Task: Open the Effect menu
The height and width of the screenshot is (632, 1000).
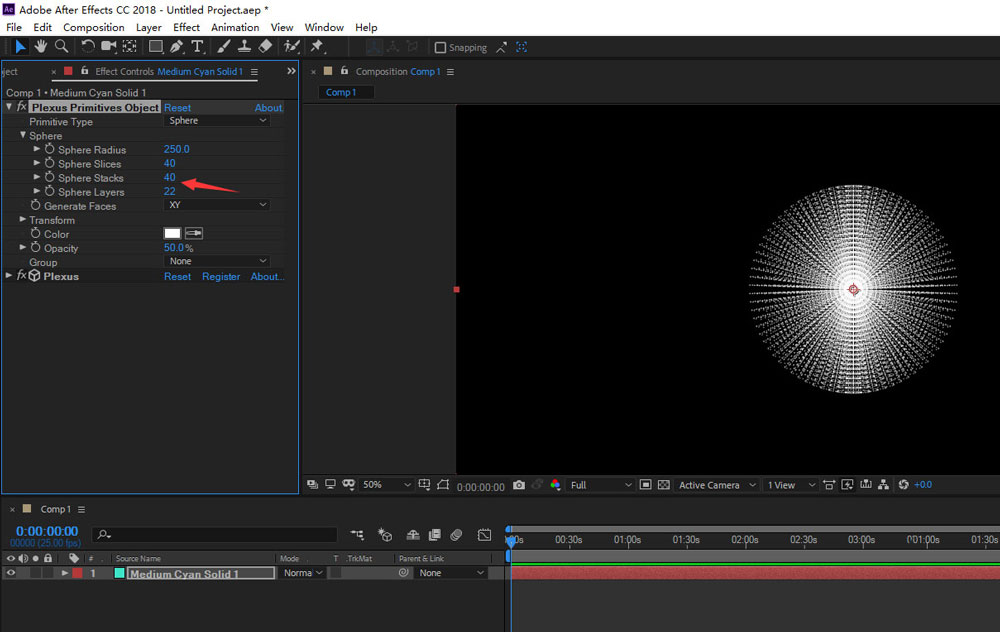Action: 186,27
